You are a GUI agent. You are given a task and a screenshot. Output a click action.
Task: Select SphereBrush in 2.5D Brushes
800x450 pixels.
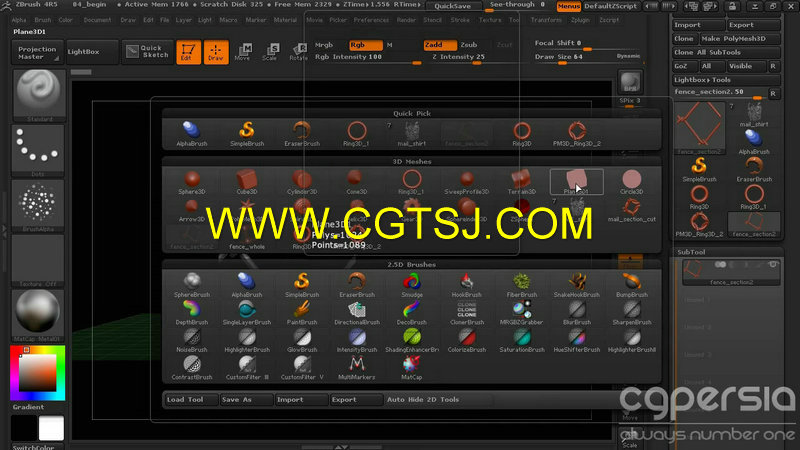192,285
